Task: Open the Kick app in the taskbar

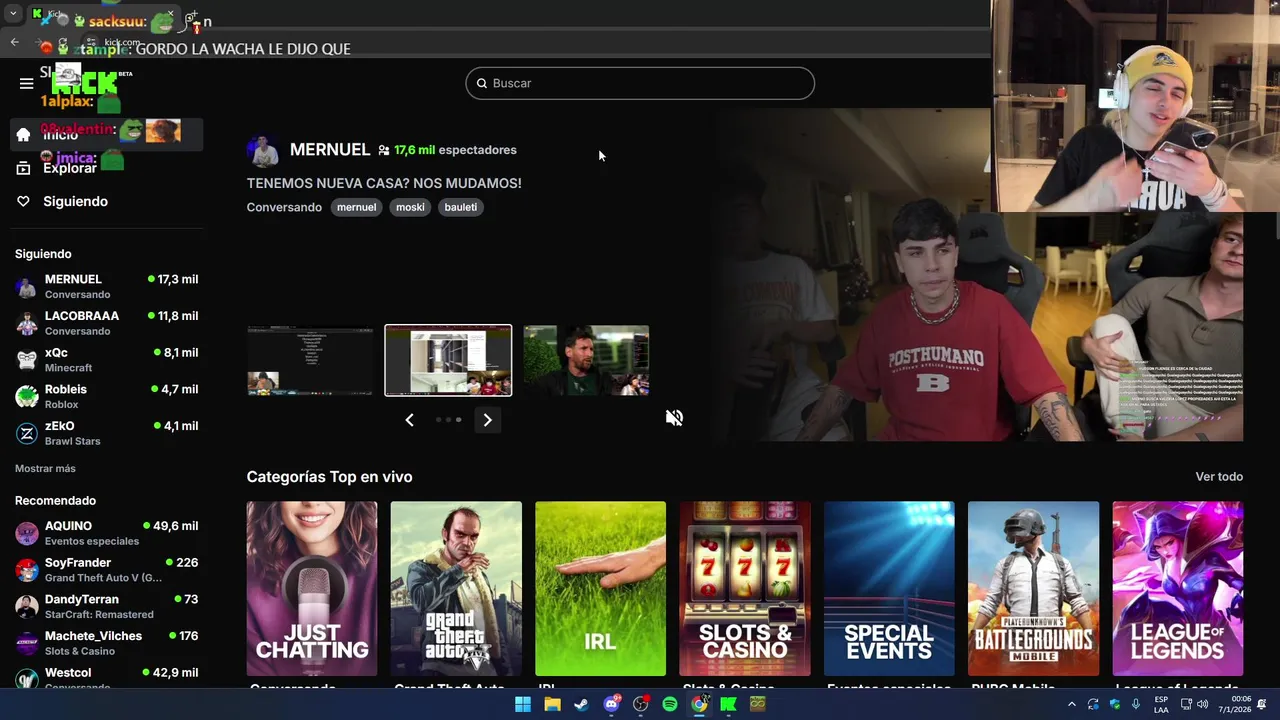Action: tap(728, 704)
